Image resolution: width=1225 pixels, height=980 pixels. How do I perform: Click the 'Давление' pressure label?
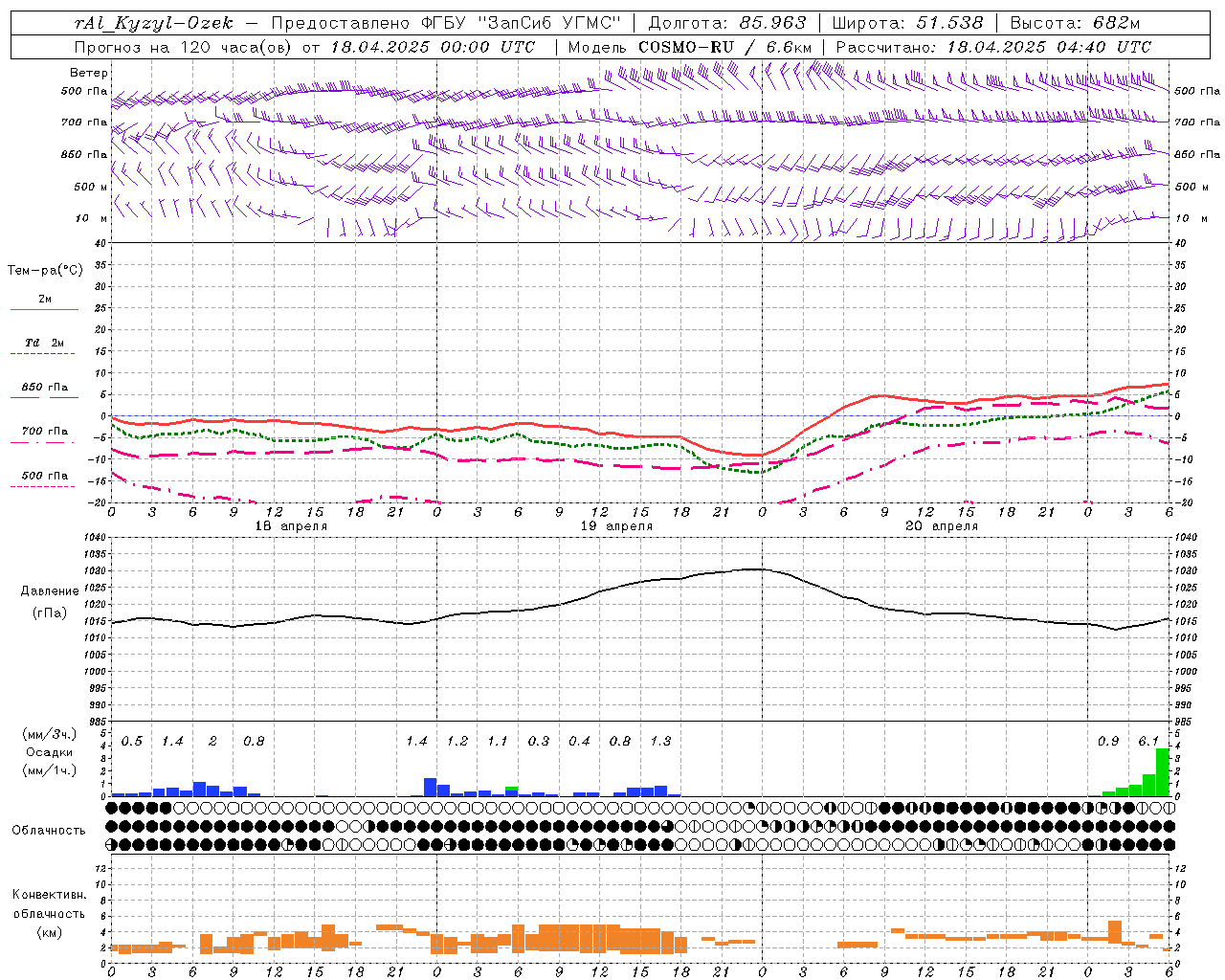click(x=50, y=591)
